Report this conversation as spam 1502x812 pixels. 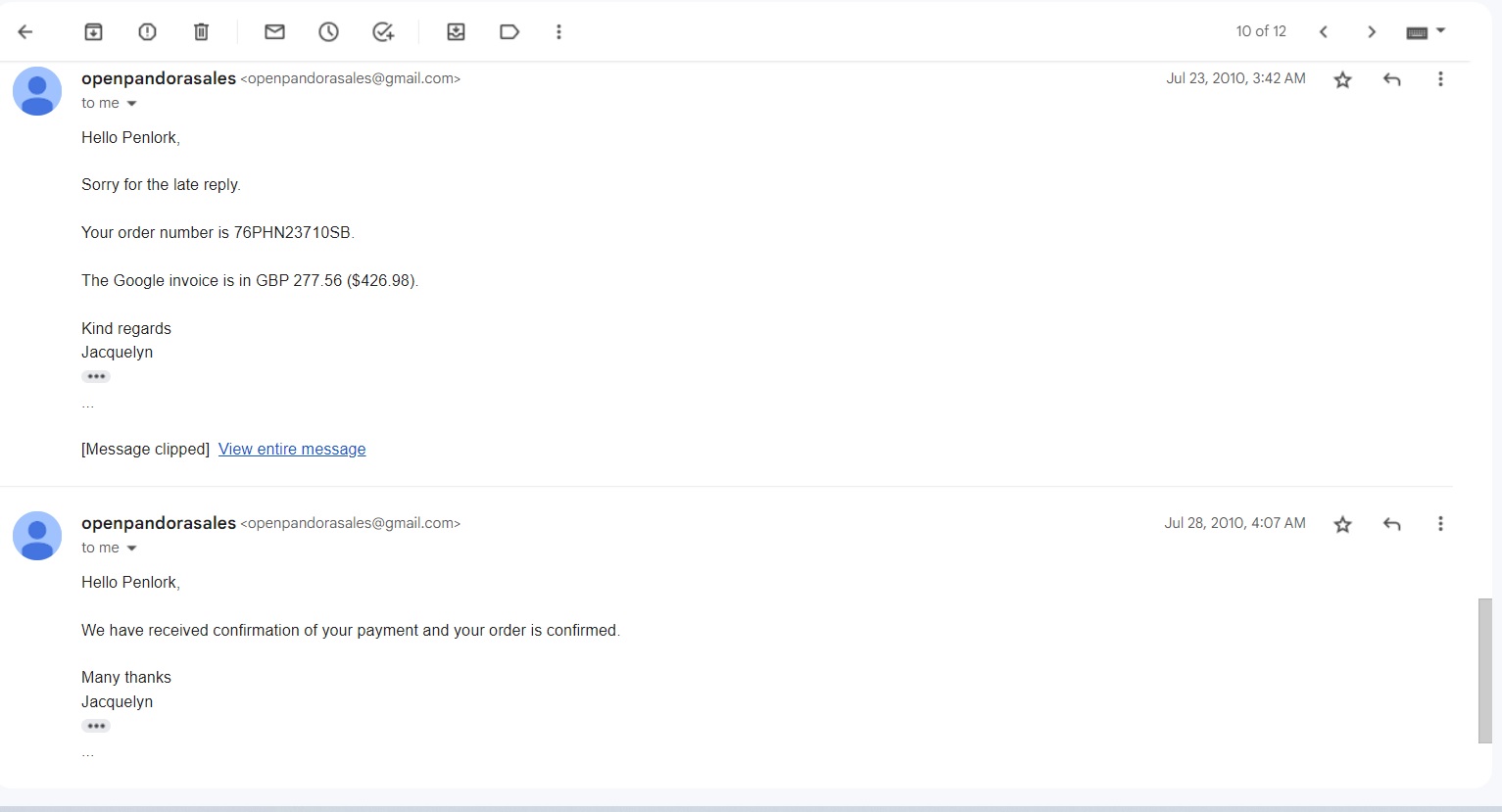(147, 32)
